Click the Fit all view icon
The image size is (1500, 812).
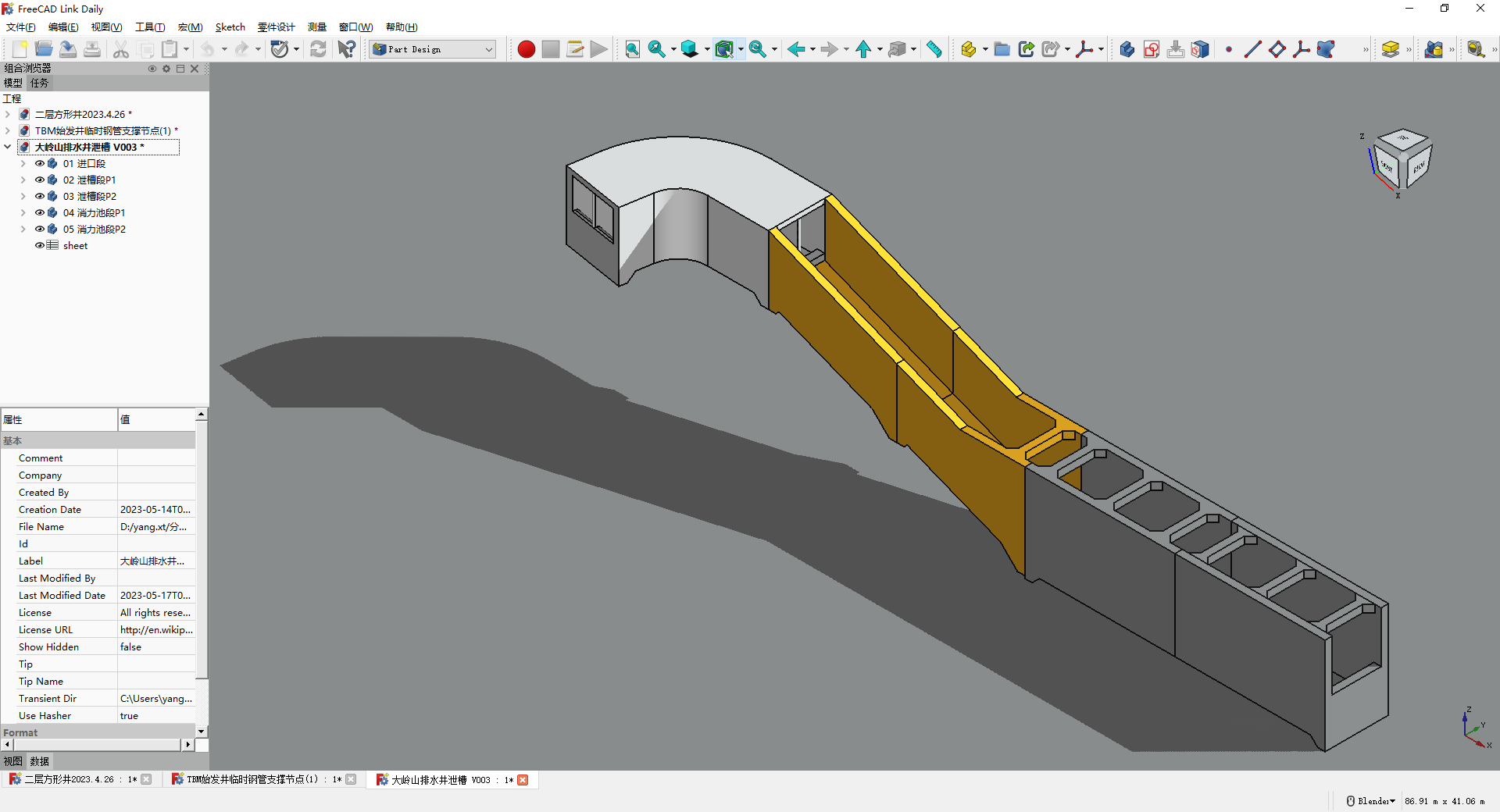[x=632, y=49]
